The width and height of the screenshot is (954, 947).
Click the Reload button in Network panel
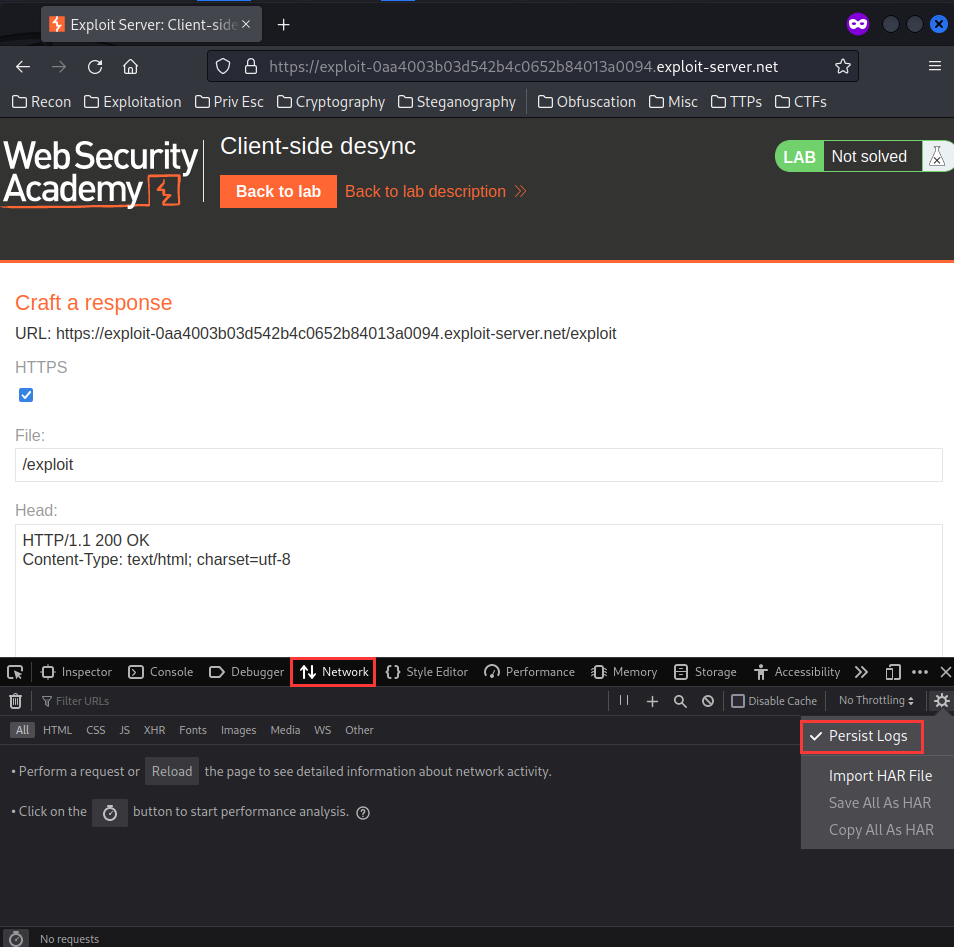pyautogui.click(x=172, y=771)
